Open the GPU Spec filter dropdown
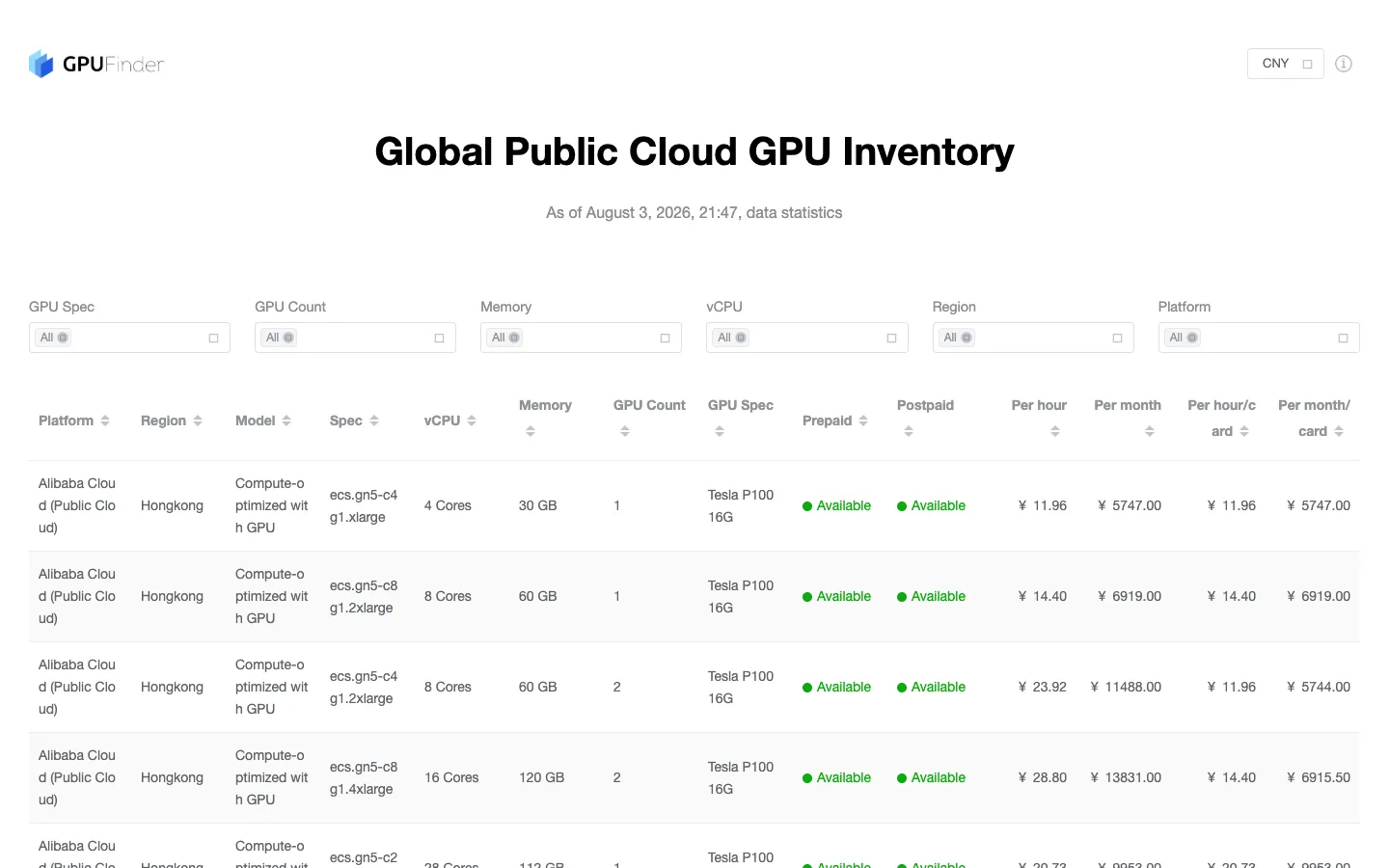Screen dimensions: 1389x868 pyautogui.click(x=129, y=338)
